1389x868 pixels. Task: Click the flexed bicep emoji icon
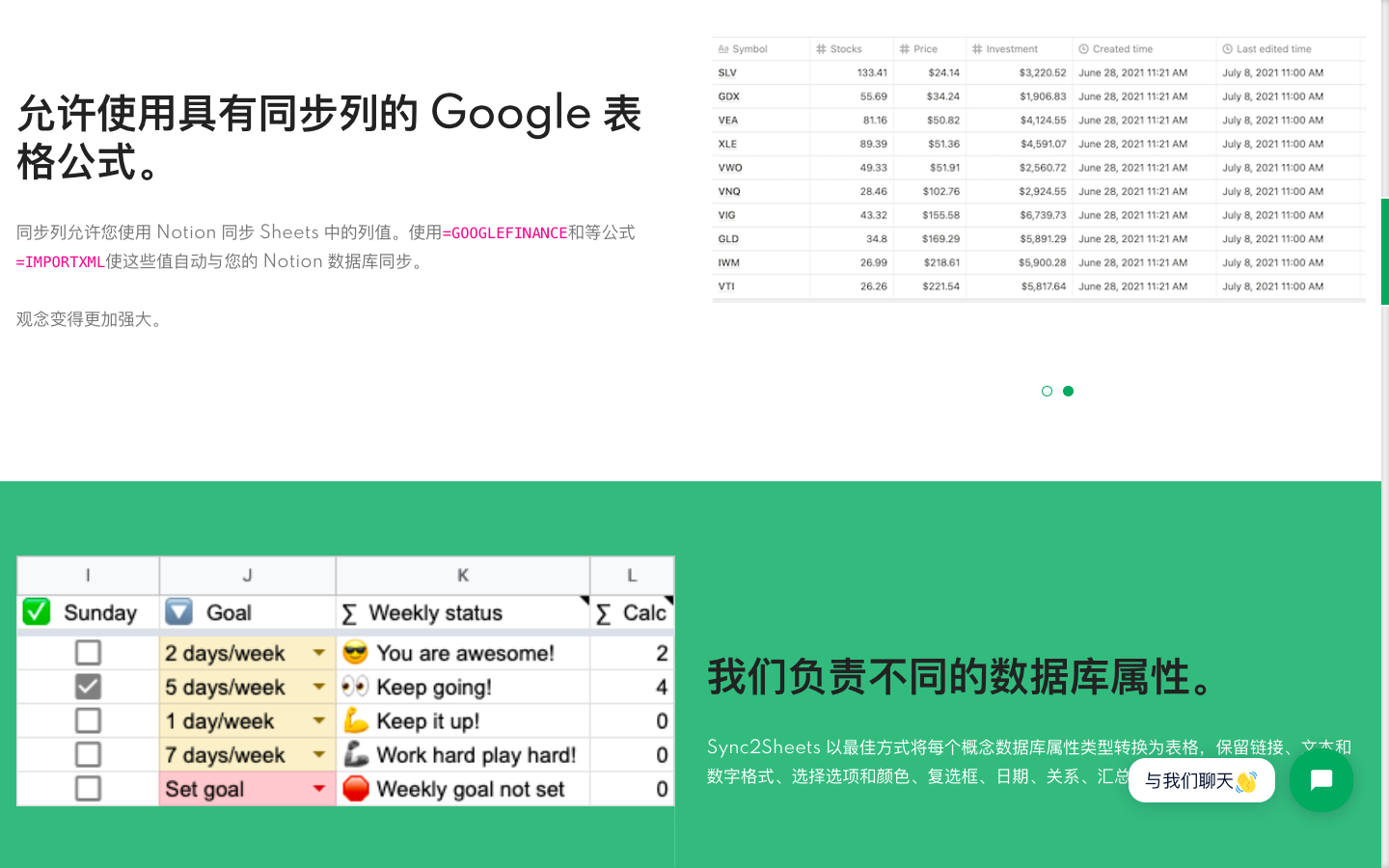coord(356,720)
